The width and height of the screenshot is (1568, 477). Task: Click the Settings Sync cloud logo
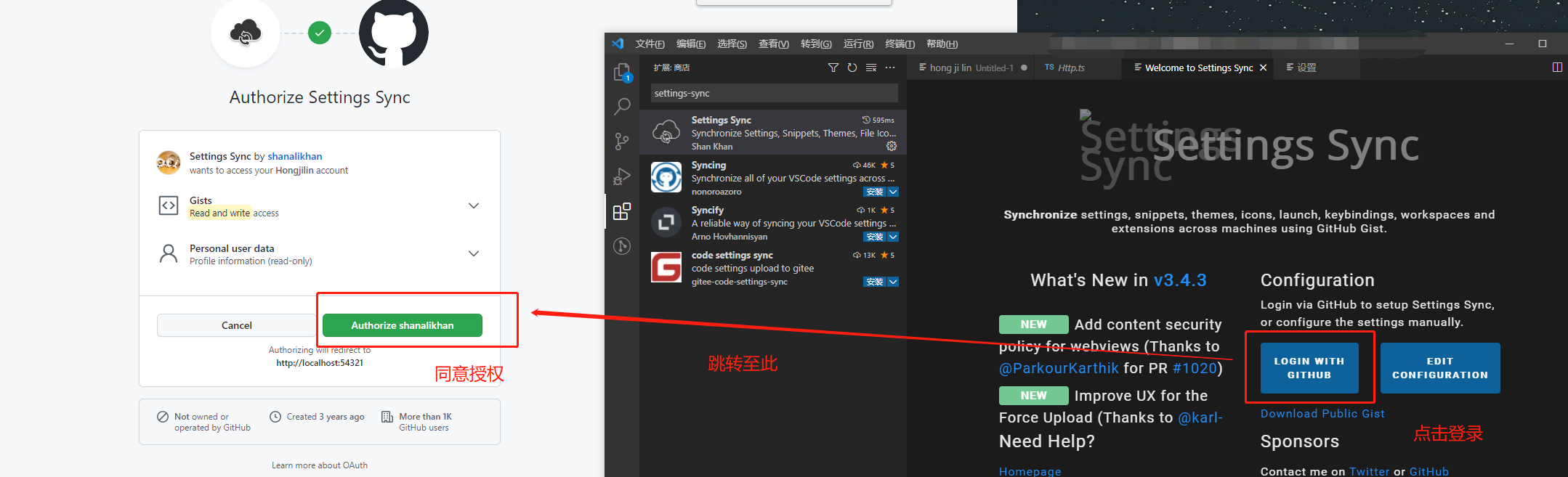click(246, 33)
